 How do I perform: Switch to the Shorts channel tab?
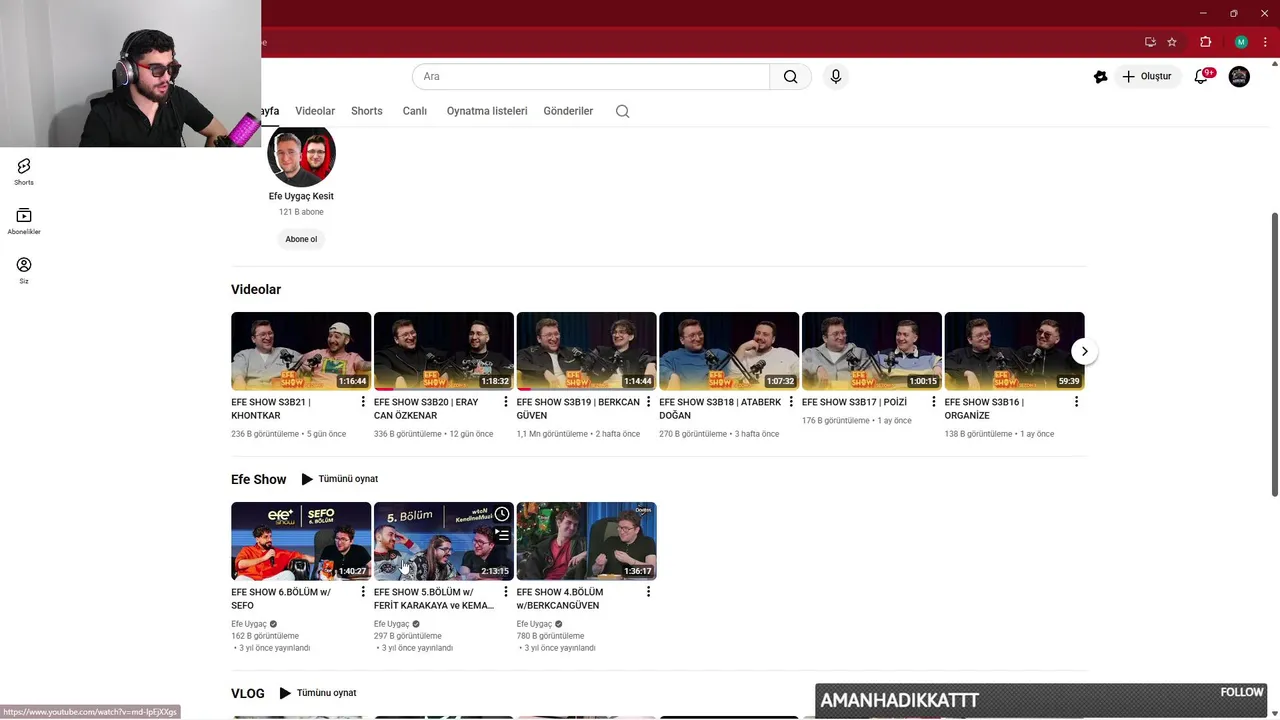point(367,111)
